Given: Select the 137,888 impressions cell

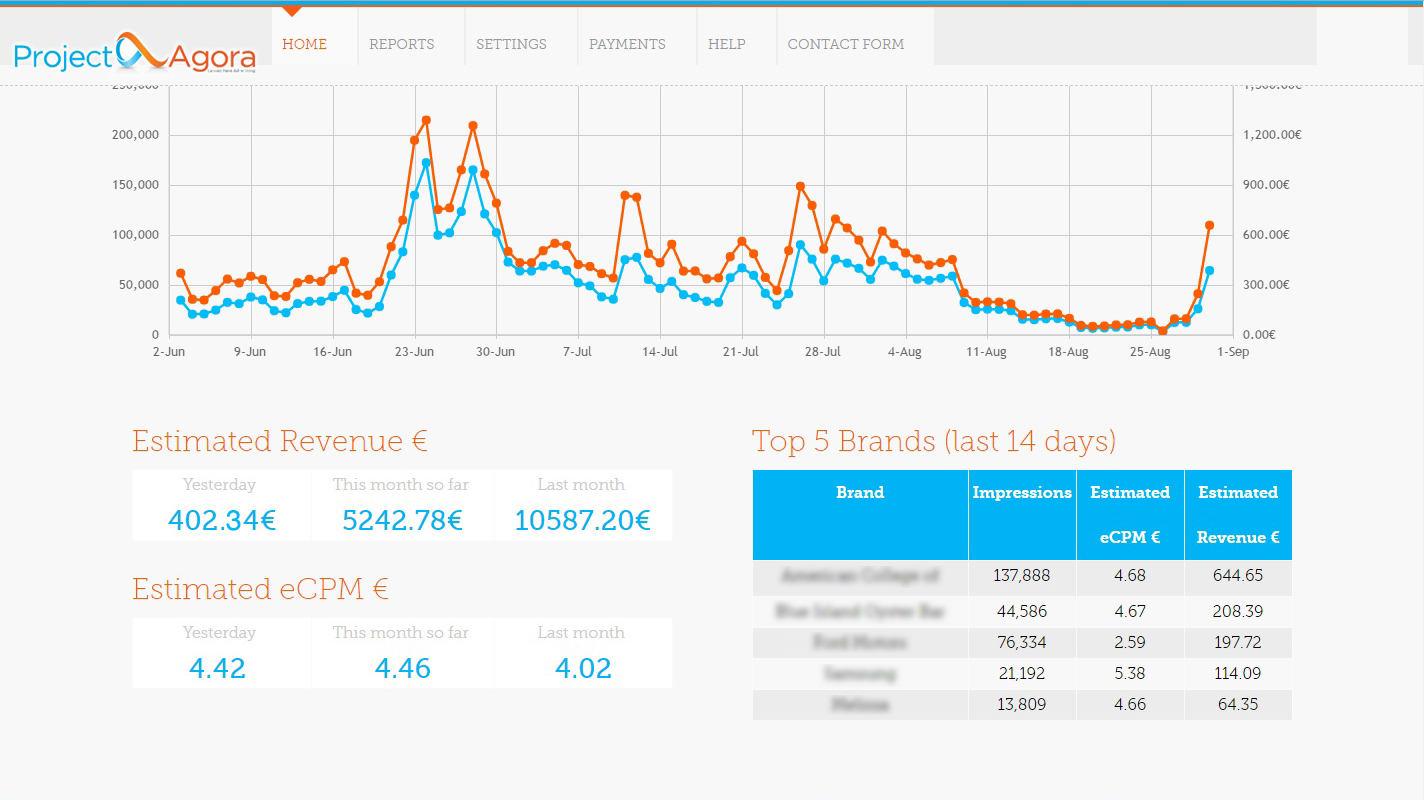Looking at the screenshot, I should coord(1021,576).
